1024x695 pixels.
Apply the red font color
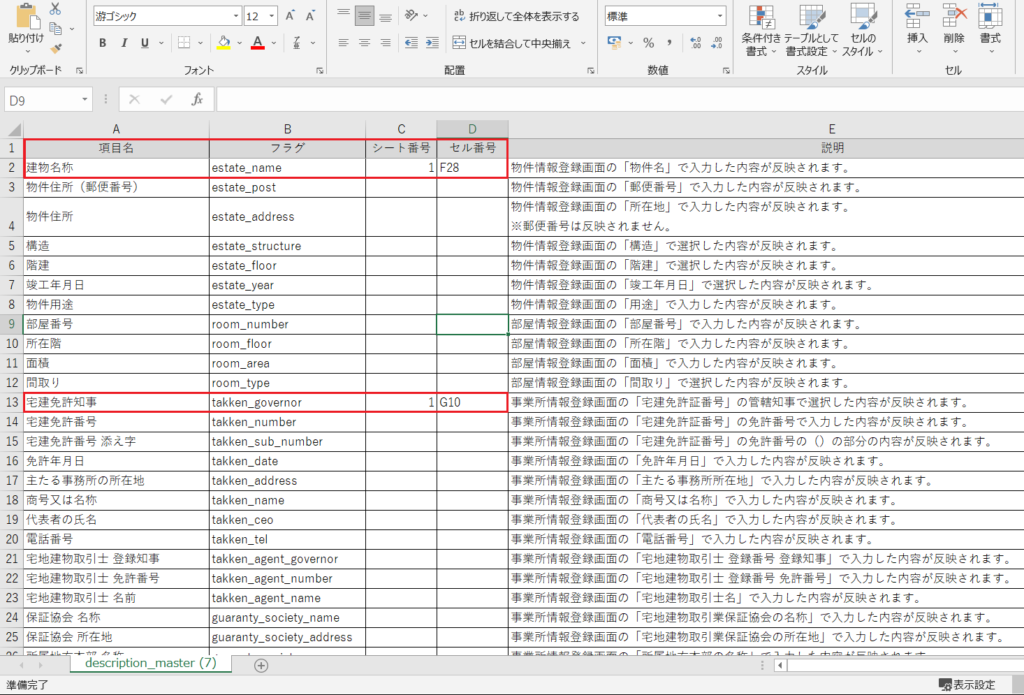tap(258, 43)
